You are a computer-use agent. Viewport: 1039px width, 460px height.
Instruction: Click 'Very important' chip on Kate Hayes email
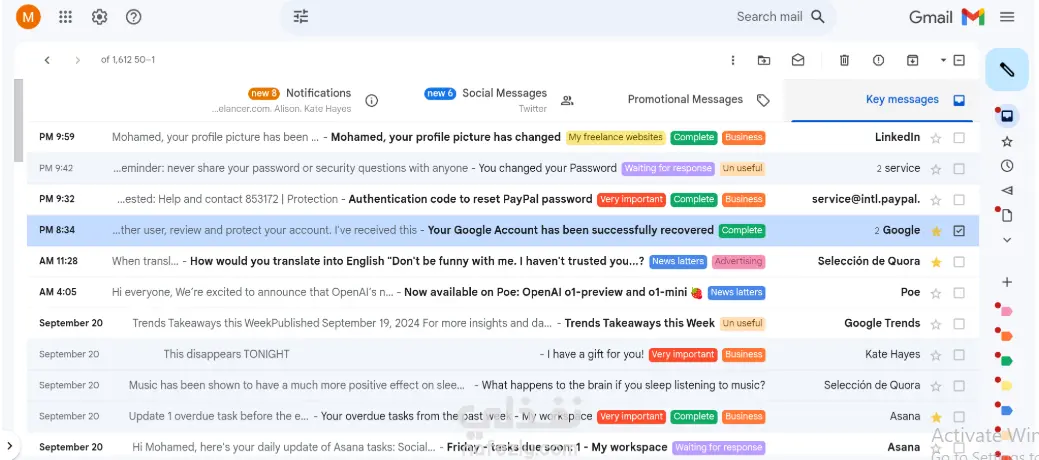point(683,355)
